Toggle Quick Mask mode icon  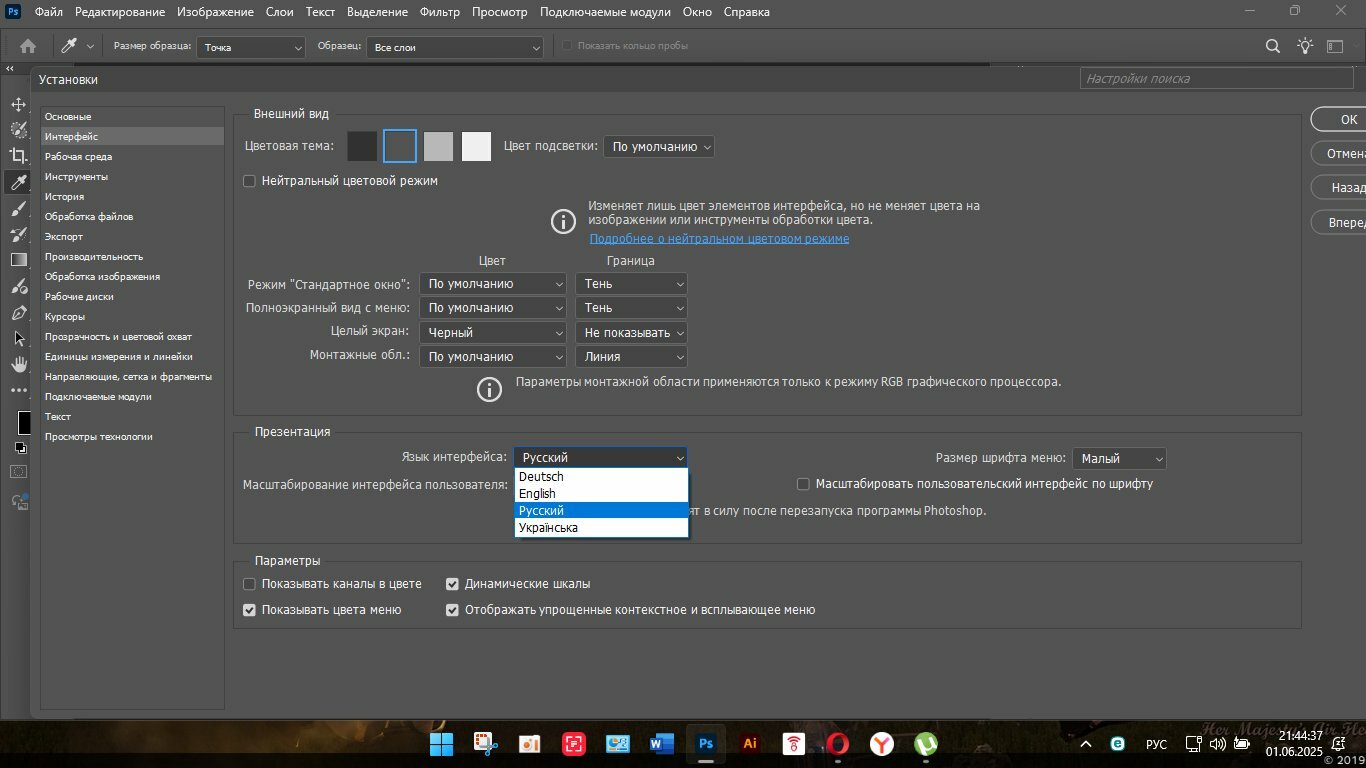click(x=18, y=472)
